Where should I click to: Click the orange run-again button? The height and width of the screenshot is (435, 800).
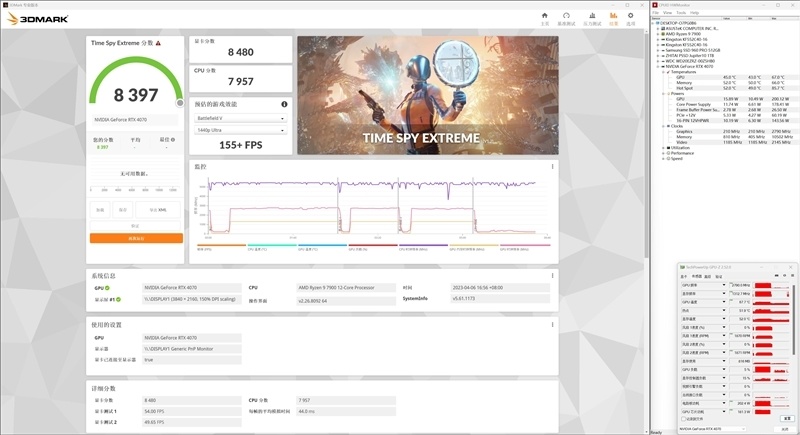(136, 238)
